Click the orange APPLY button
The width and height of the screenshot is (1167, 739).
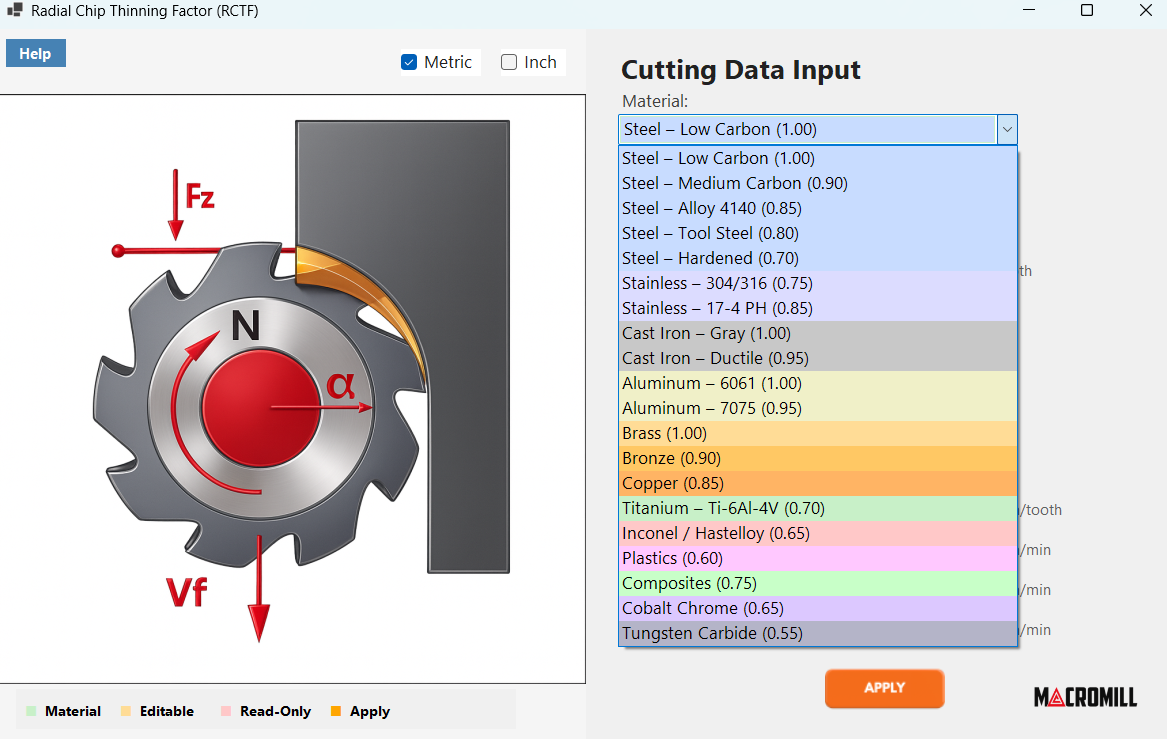coord(884,688)
